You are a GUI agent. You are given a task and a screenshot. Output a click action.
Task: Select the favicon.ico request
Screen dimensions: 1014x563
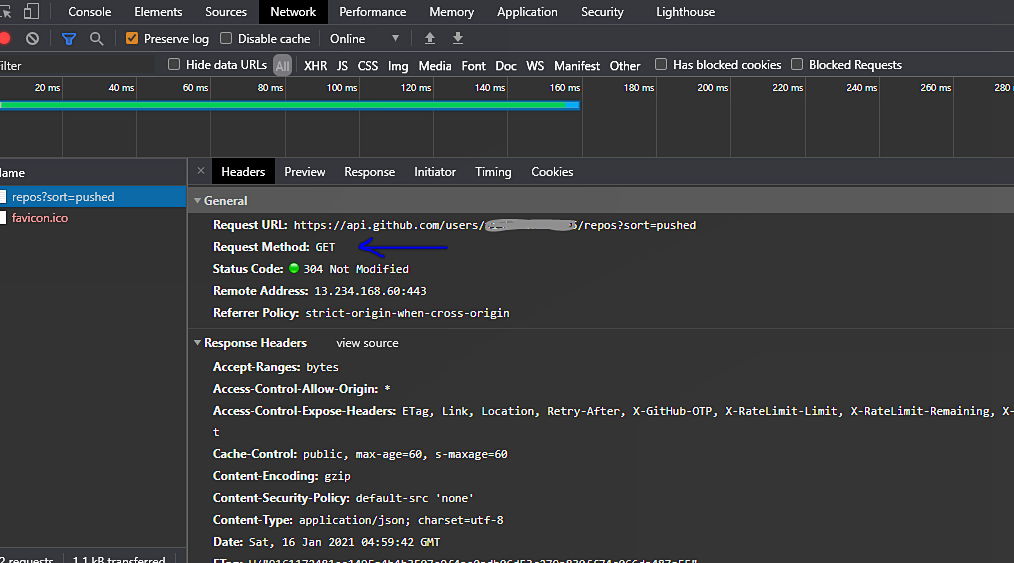pos(40,218)
